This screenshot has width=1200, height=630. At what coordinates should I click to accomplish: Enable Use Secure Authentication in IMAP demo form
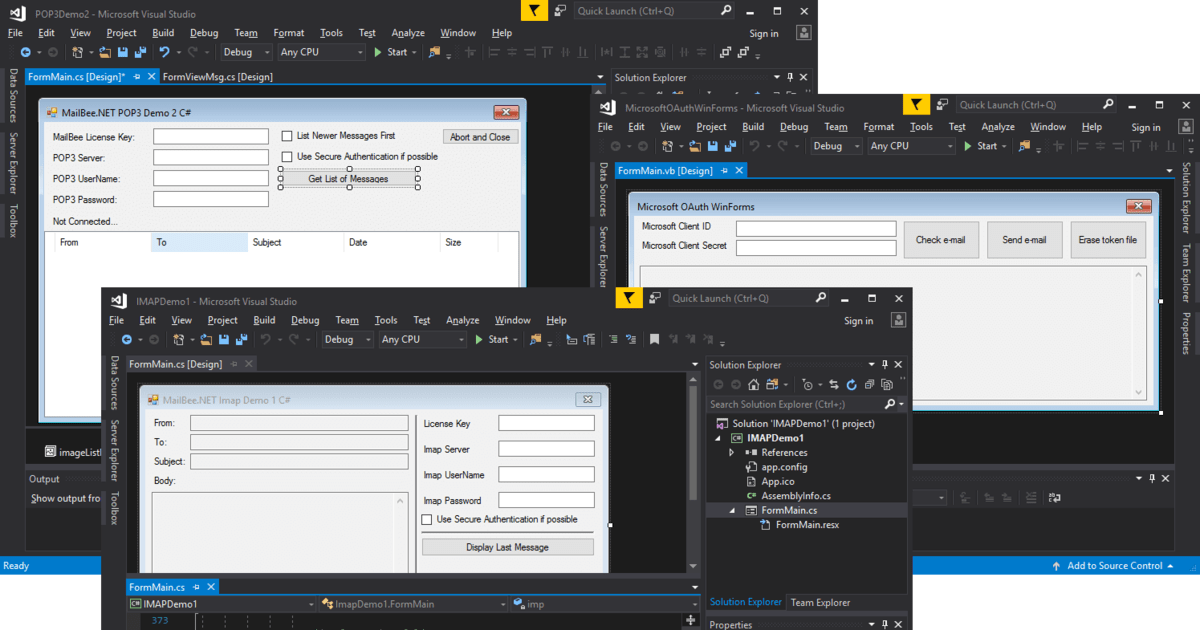tap(426, 521)
